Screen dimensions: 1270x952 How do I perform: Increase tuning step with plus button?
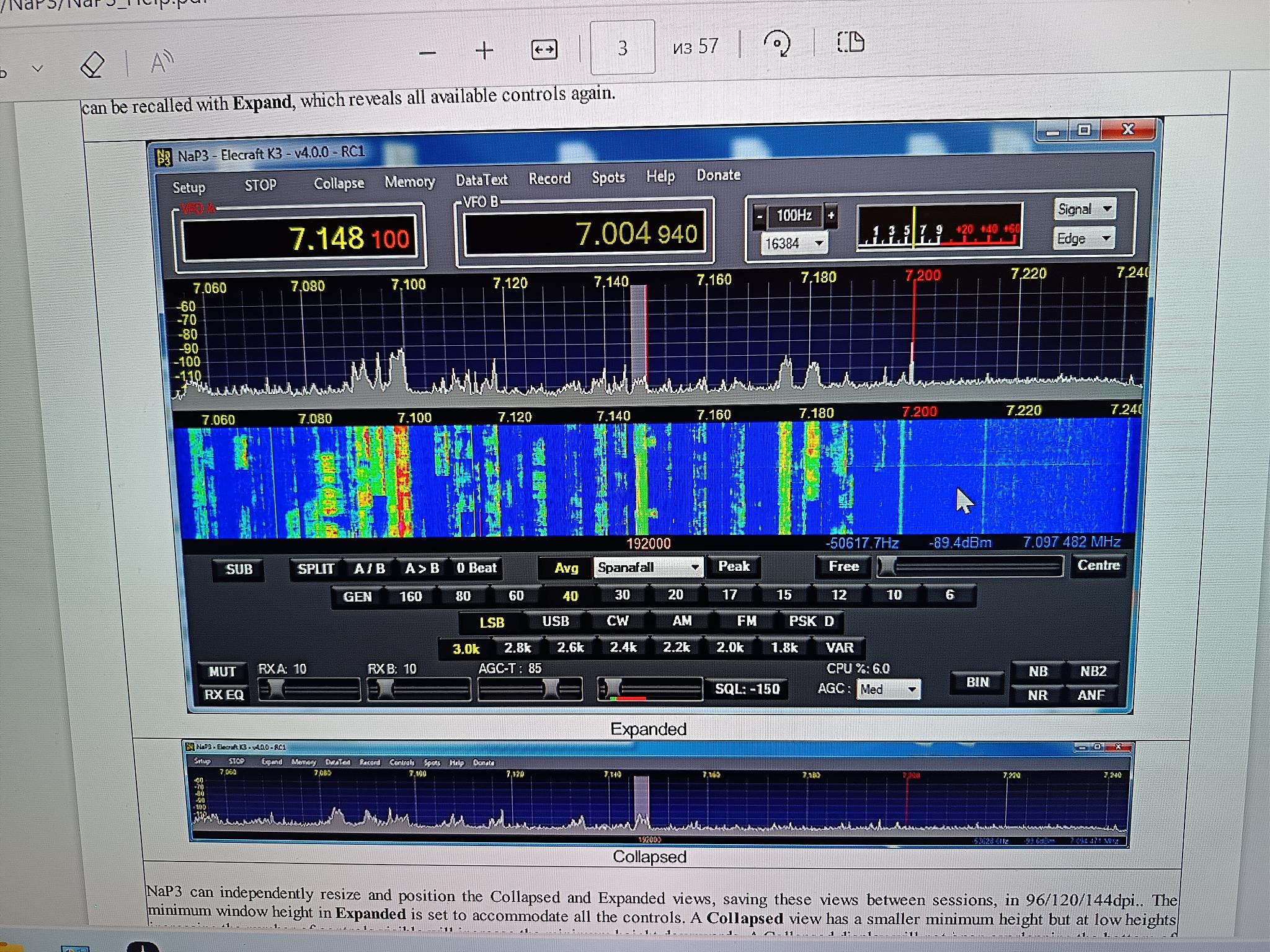[x=831, y=216]
